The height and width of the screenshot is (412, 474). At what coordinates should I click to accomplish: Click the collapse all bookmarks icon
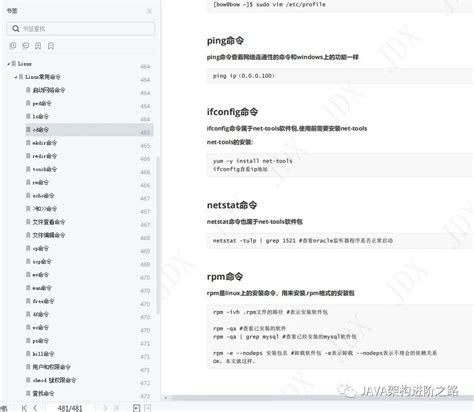26,46
